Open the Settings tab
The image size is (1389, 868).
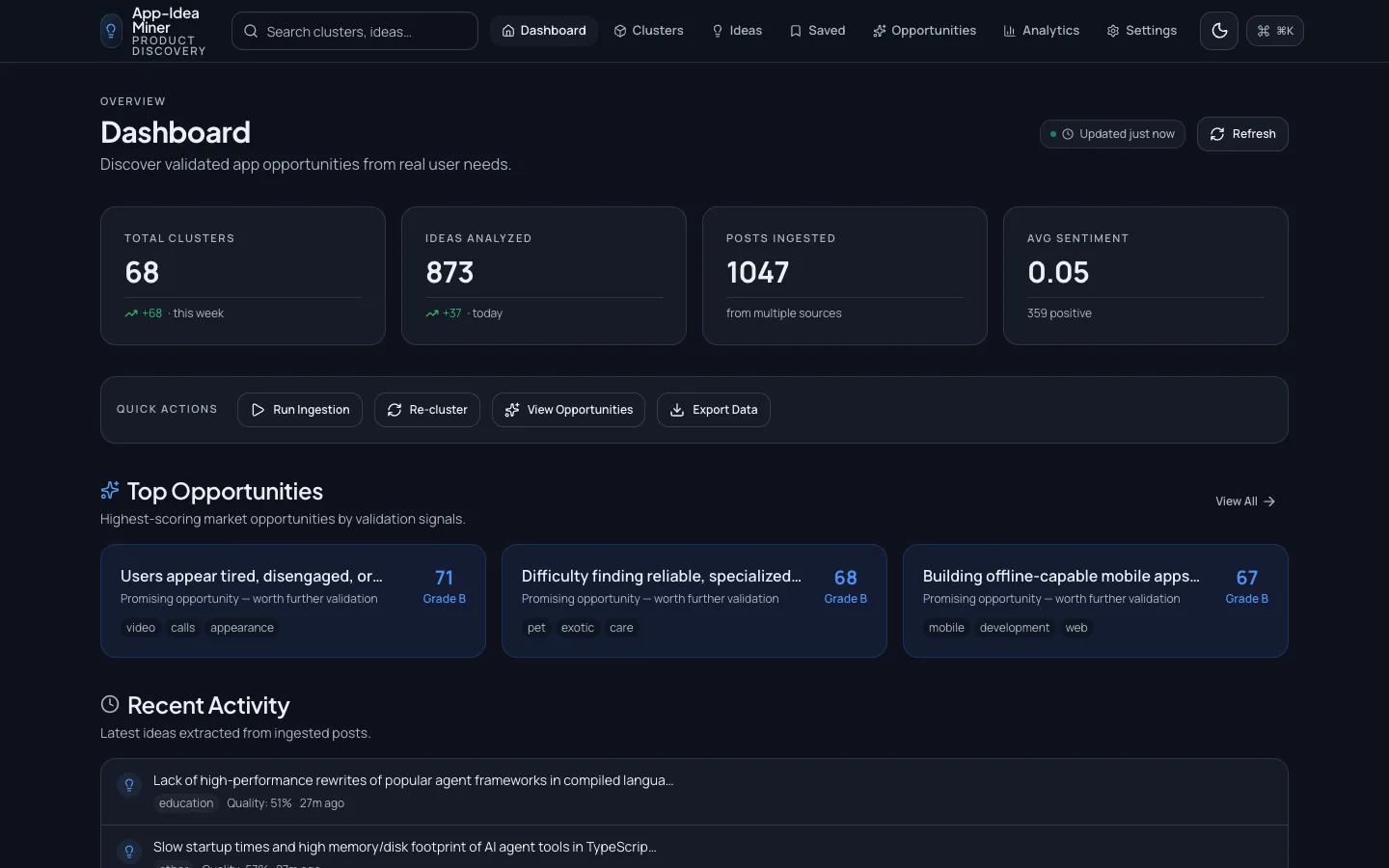(1142, 31)
